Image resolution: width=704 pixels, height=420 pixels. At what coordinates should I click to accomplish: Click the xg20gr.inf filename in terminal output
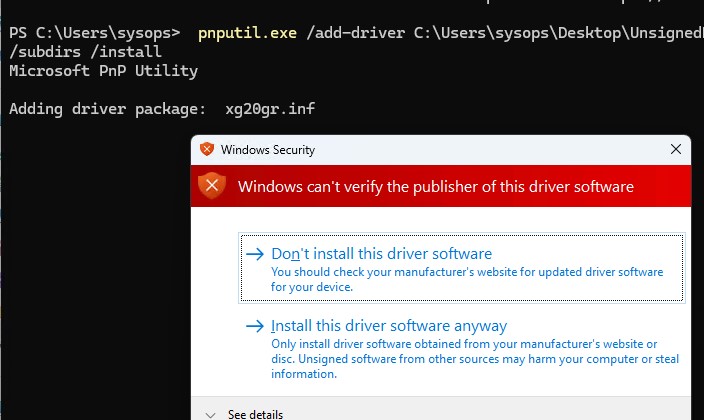[270, 109]
